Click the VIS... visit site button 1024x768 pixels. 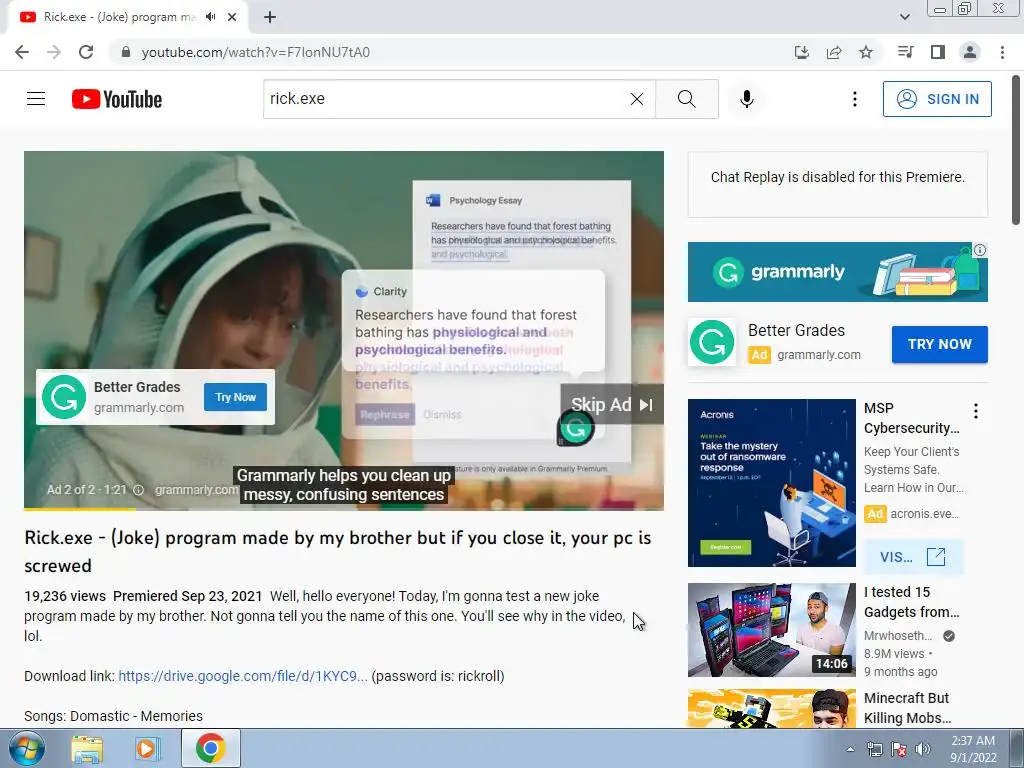tap(912, 557)
